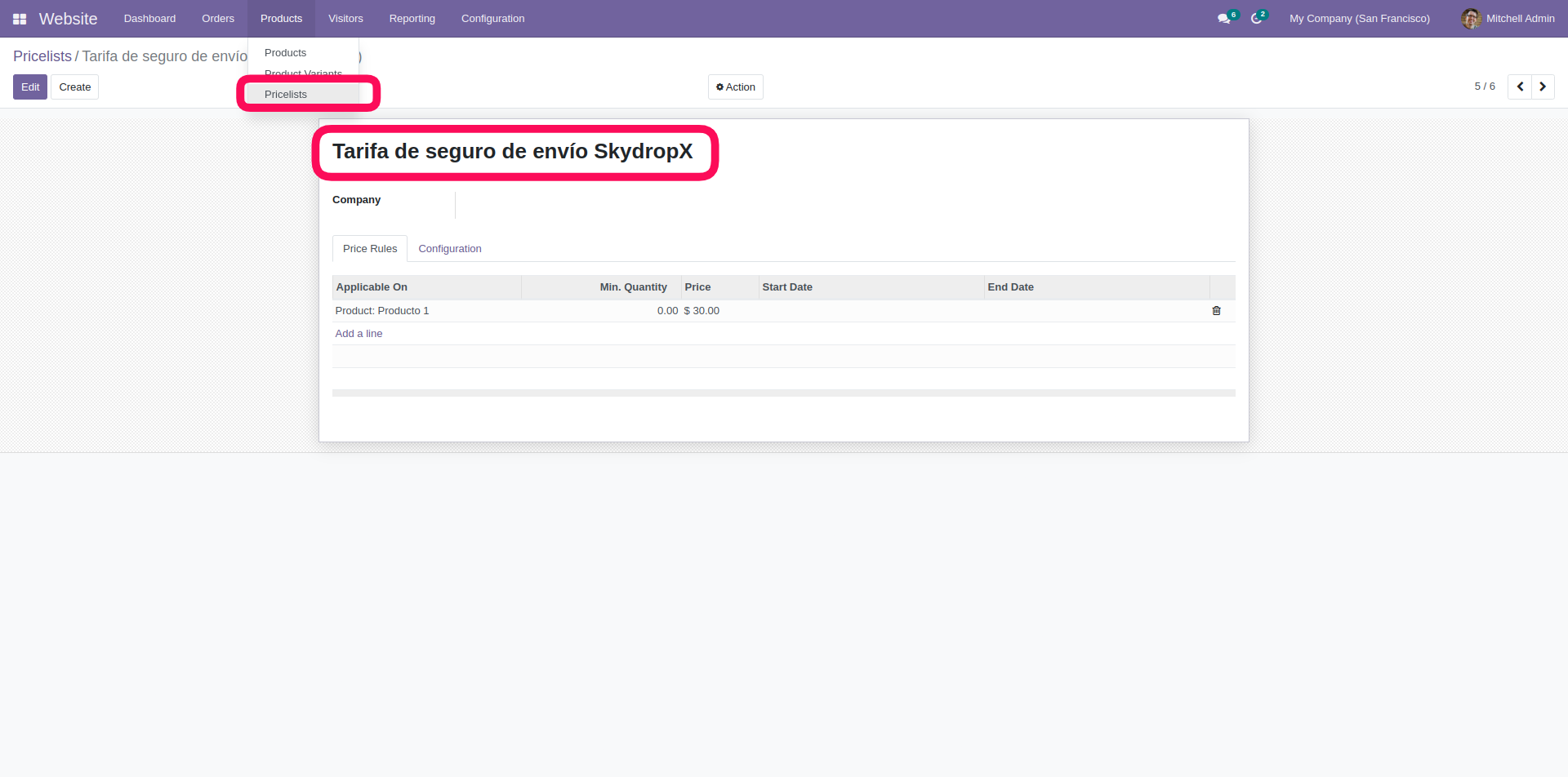Click the Add a line link
Viewport: 1568px width, 777px height.
pos(359,334)
